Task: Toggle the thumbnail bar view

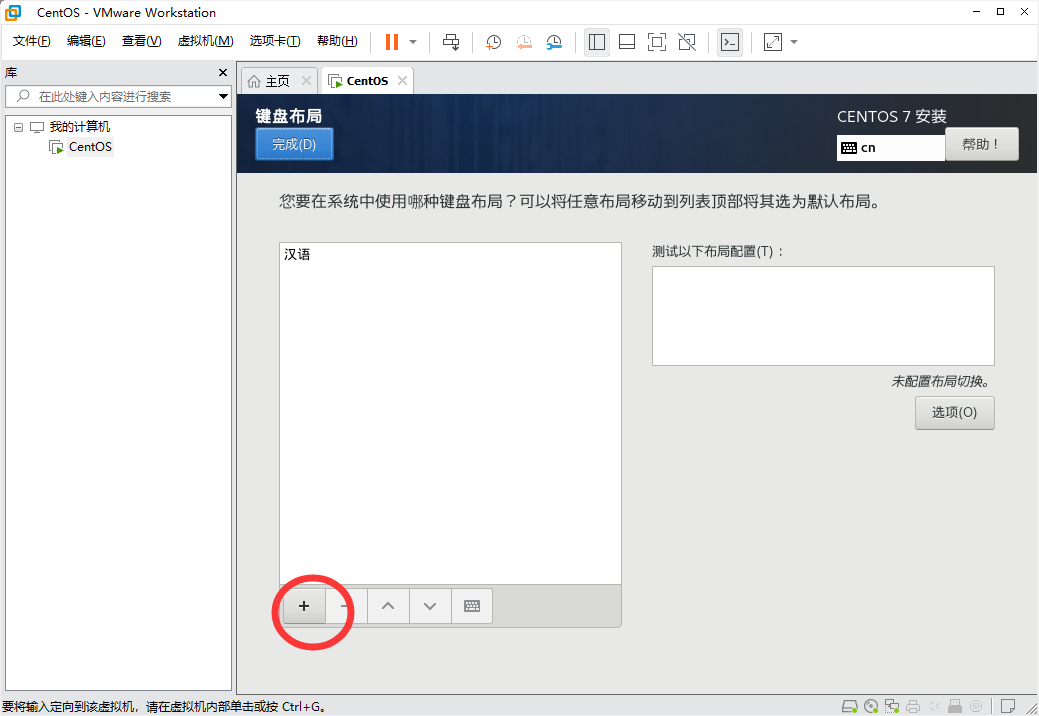Action: [x=627, y=42]
